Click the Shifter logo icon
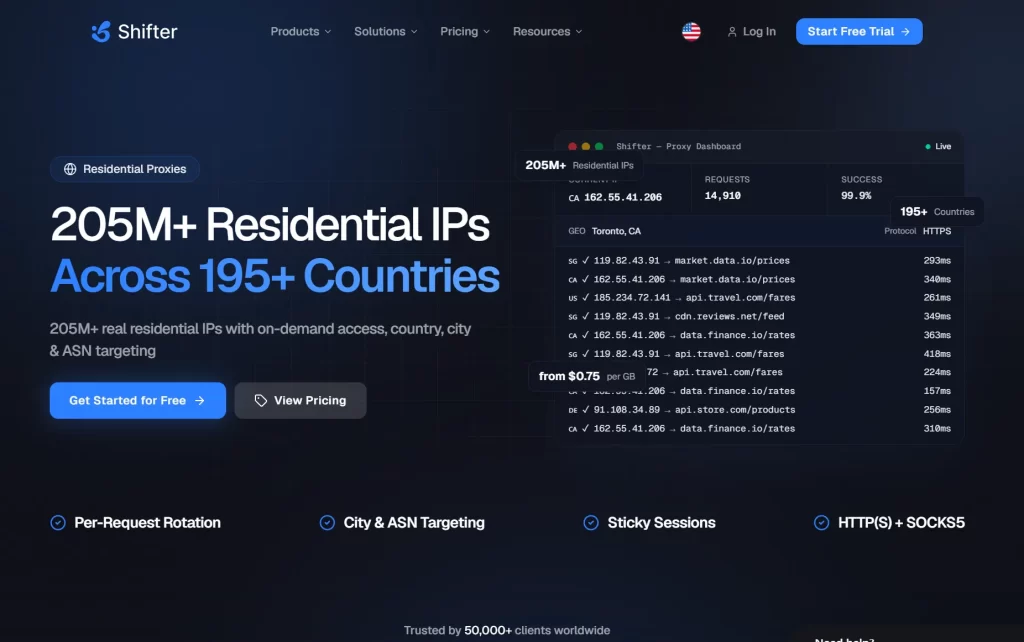The width and height of the screenshot is (1024, 642). pyautogui.click(x=101, y=31)
